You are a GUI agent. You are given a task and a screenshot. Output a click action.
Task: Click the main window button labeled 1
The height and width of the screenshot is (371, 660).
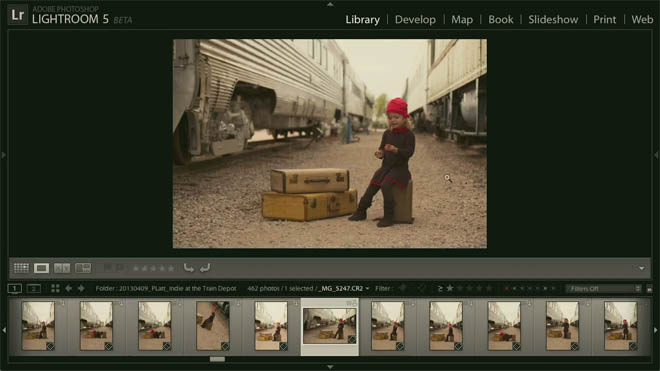click(15, 288)
